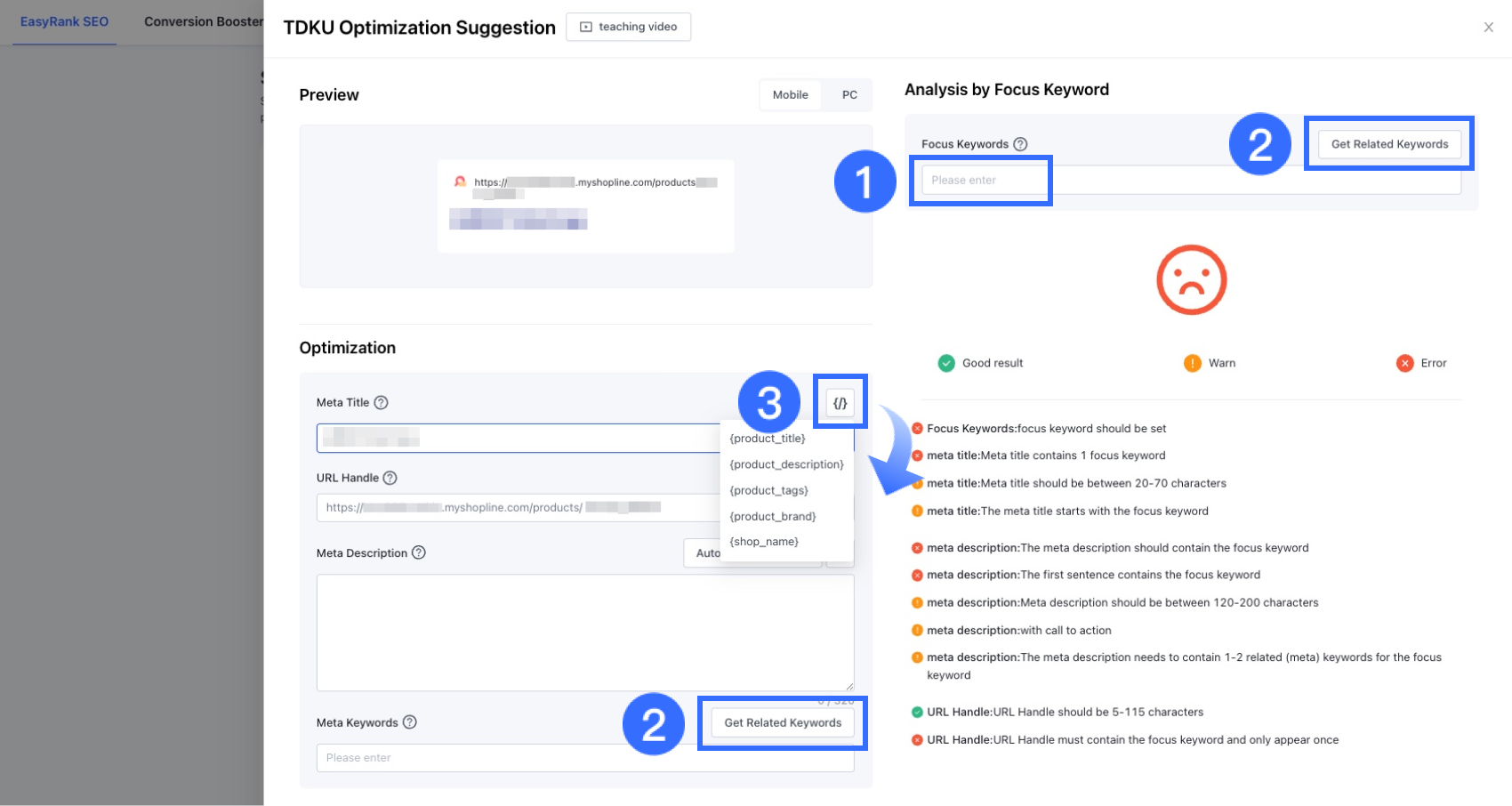Click the teaching video button
This screenshot has height=806, width=1512.
pyautogui.click(x=629, y=27)
